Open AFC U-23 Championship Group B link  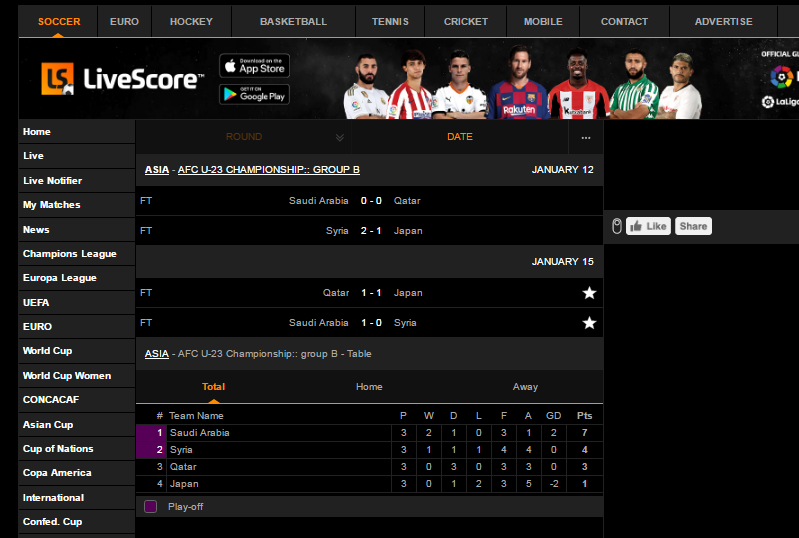(x=268, y=170)
